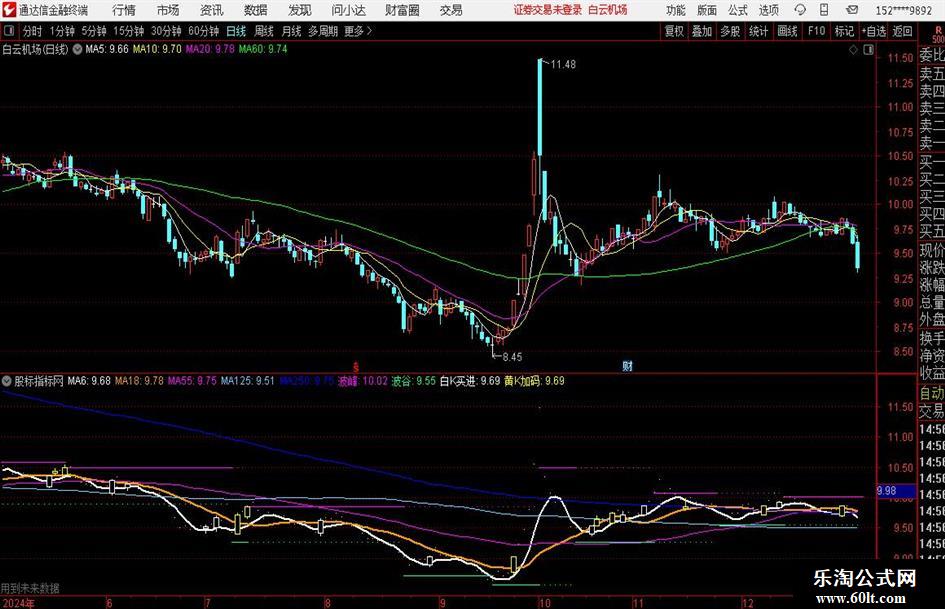Click the 证券交易未登录 login link
The height and width of the screenshot is (609, 945).
pyautogui.click(x=548, y=10)
